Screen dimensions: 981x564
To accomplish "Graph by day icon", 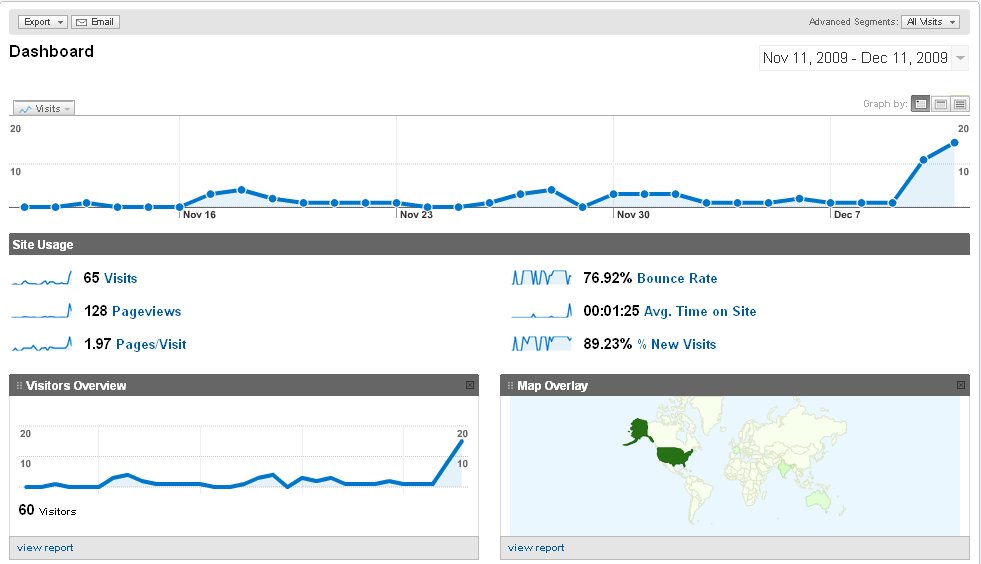I will (x=920, y=104).
